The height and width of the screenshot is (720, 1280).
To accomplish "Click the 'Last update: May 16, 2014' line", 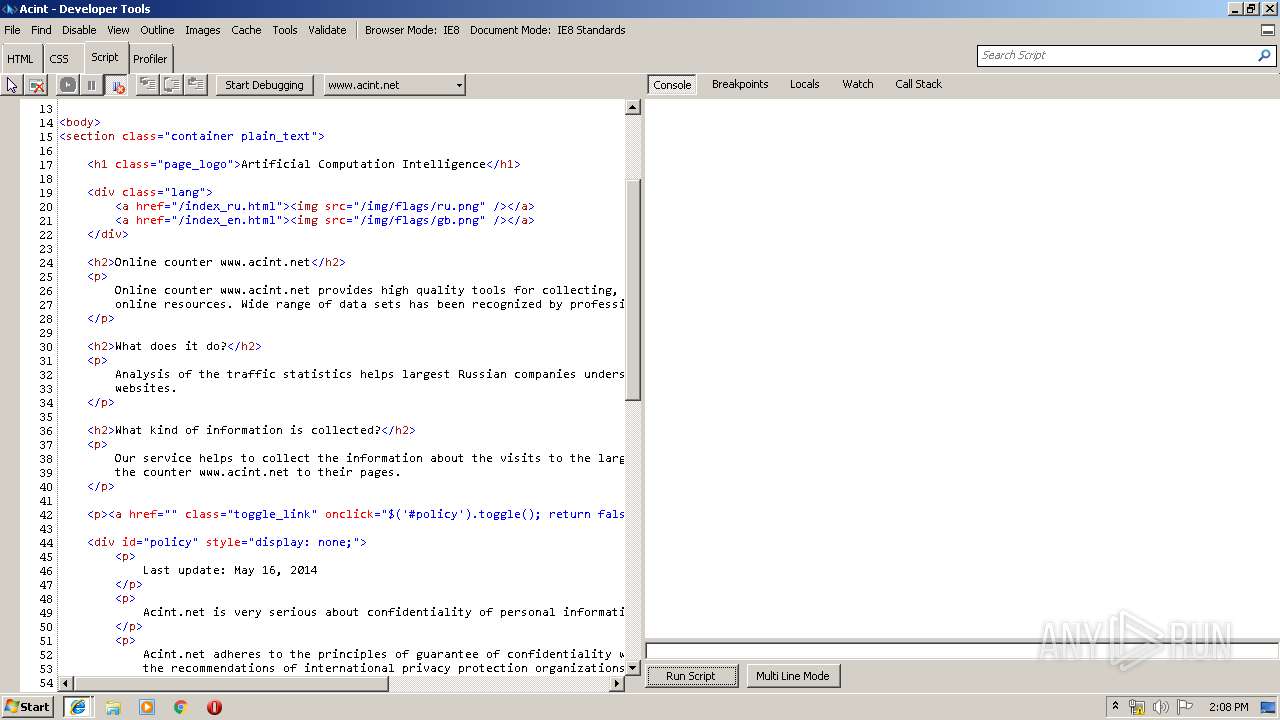I will 230,570.
